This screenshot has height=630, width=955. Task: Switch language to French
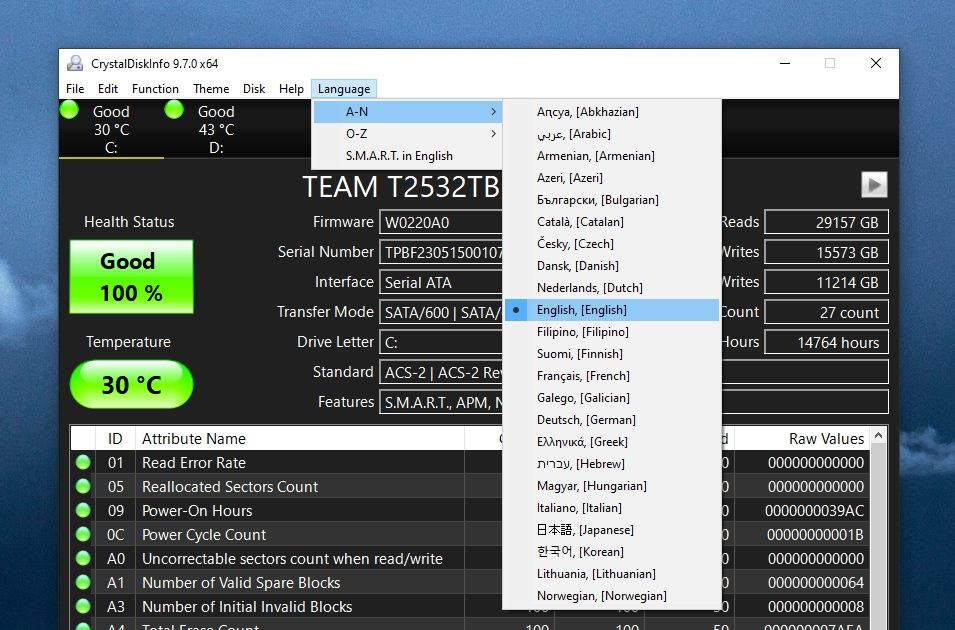pos(612,375)
